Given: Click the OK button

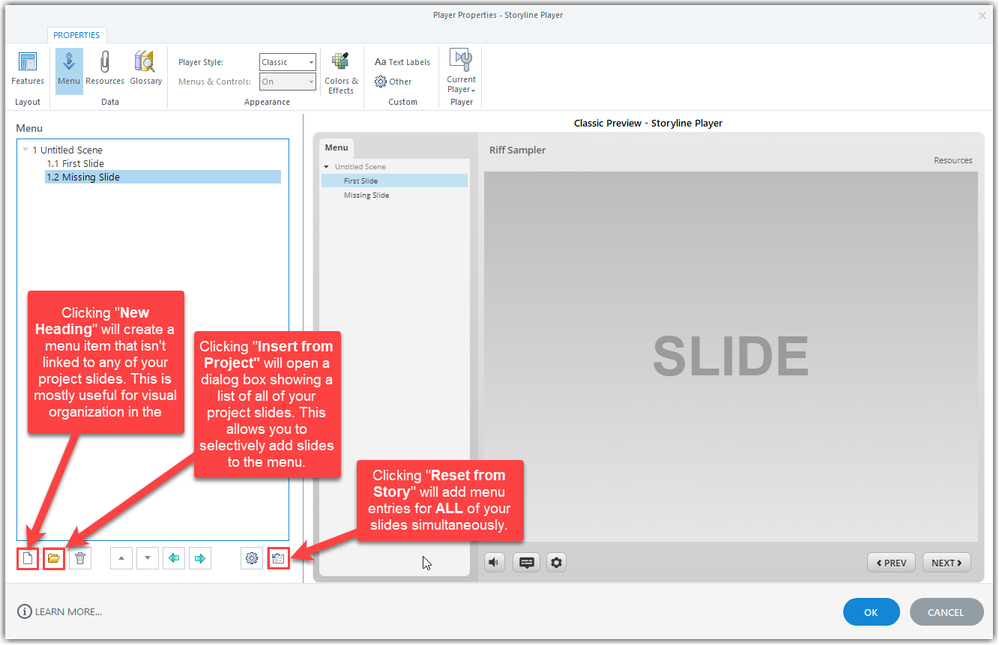Looking at the screenshot, I should 871,612.
